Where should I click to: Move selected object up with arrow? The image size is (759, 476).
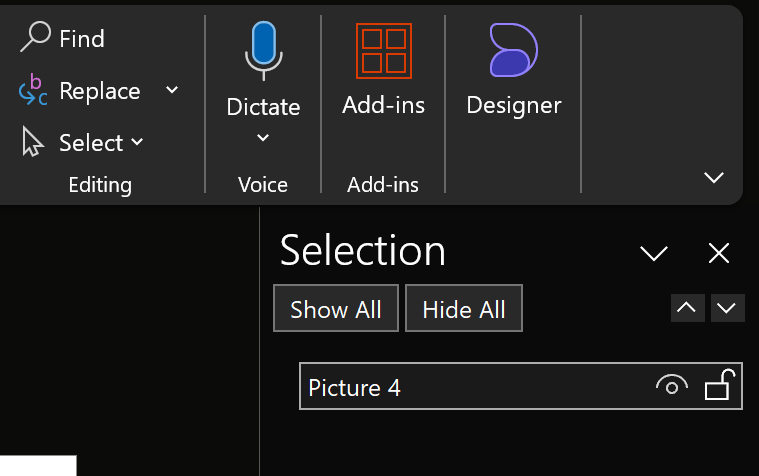[x=687, y=308]
